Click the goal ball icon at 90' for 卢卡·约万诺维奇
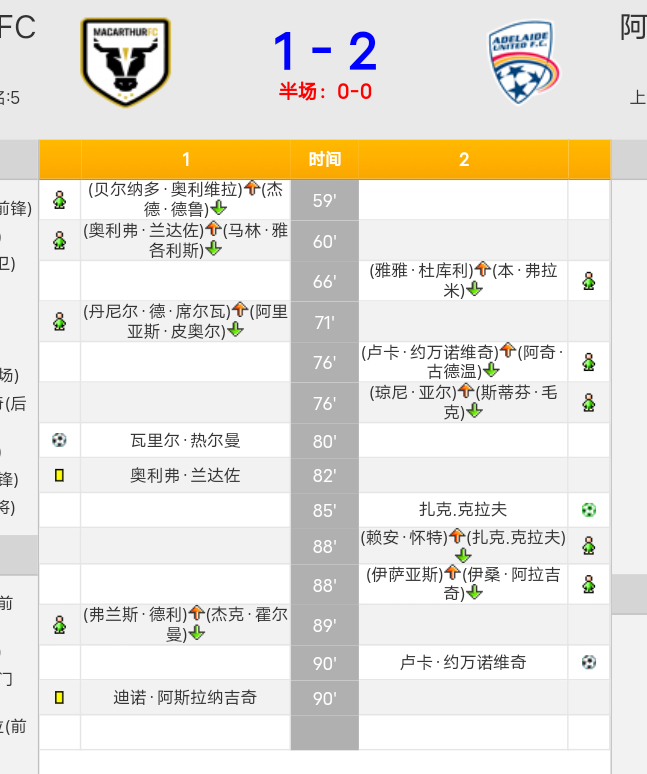 click(x=589, y=662)
